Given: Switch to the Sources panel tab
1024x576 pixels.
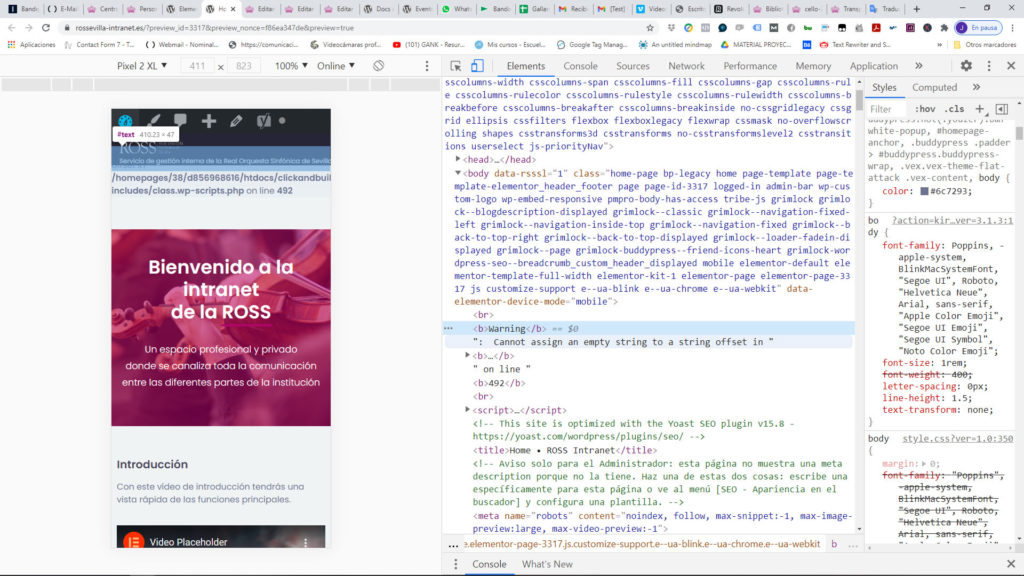Looking at the screenshot, I should coord(633,66).
